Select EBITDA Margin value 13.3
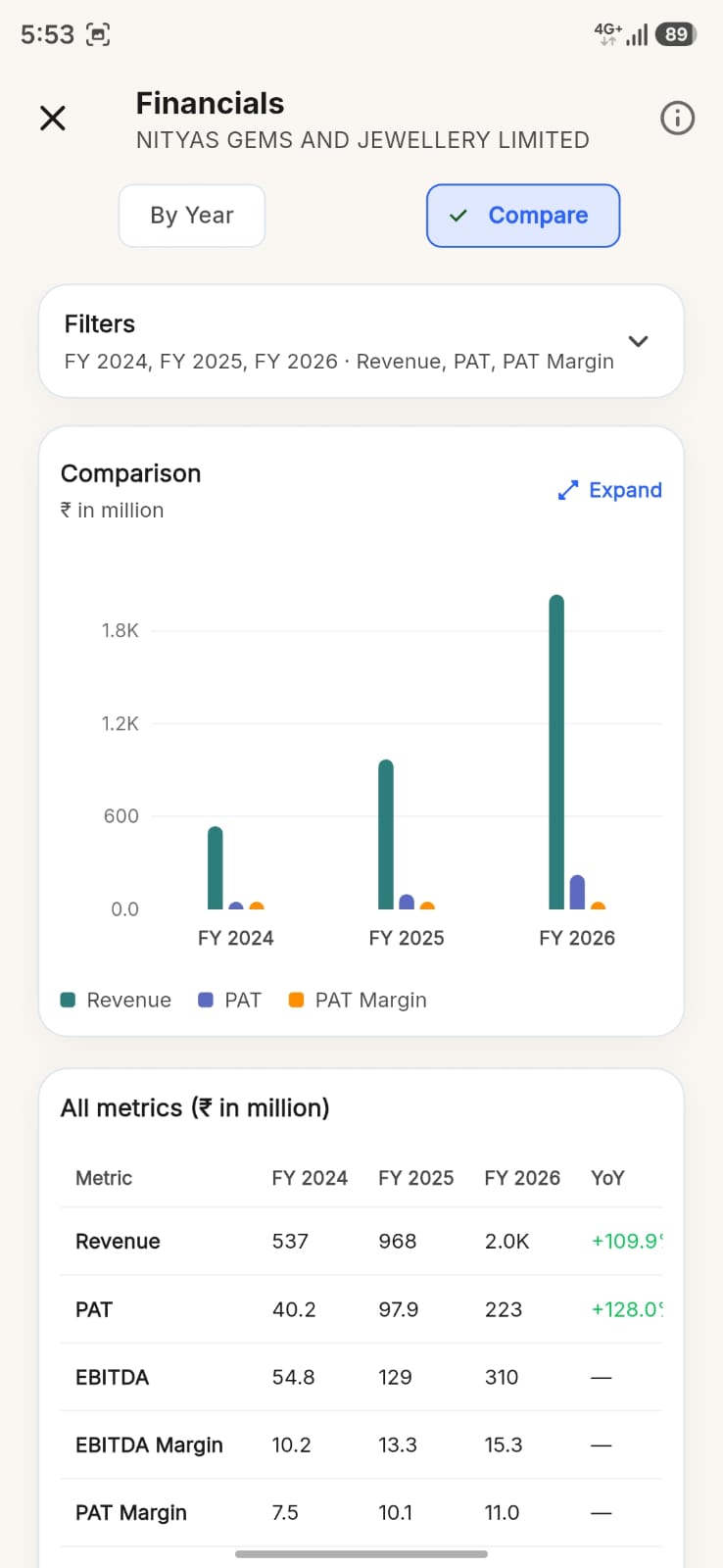Image resolution: width=723 pixels, height=1568 pixels. pos(398,1445)
